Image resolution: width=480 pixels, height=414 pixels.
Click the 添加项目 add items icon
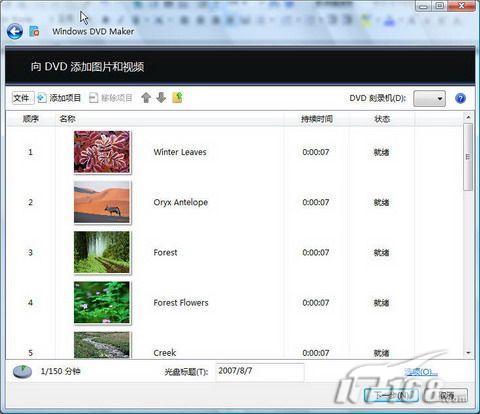pos(42,98)
